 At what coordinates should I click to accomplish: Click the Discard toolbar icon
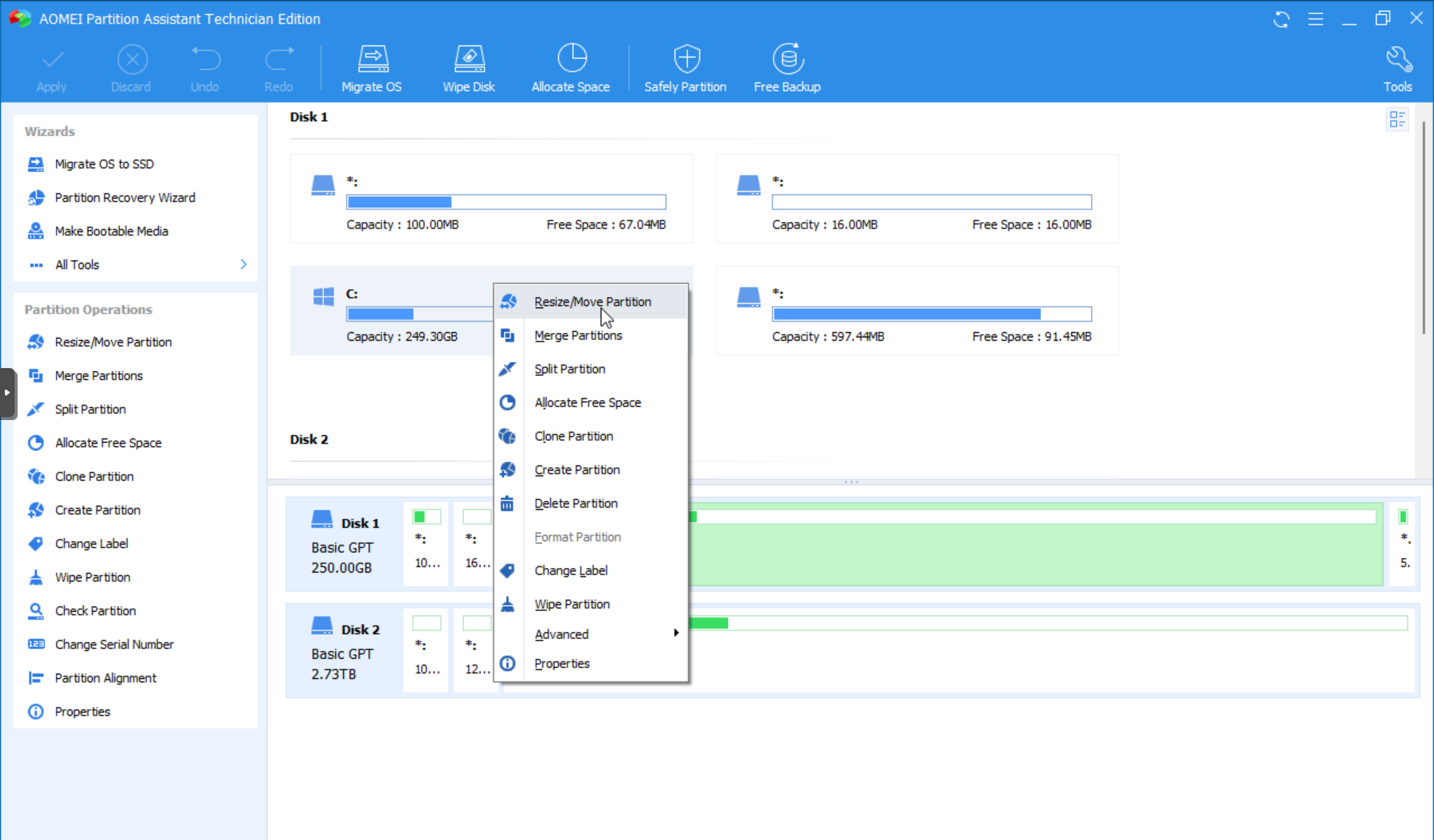(132, 60)
